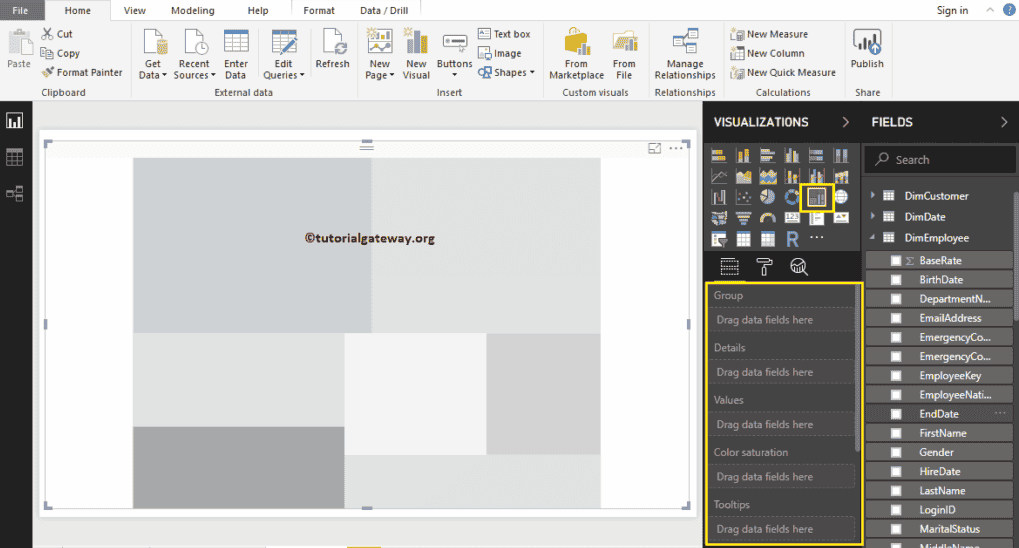The image size is (1019, 548).
Task: Select the Funnel visualization
Action: pos(743,218)
